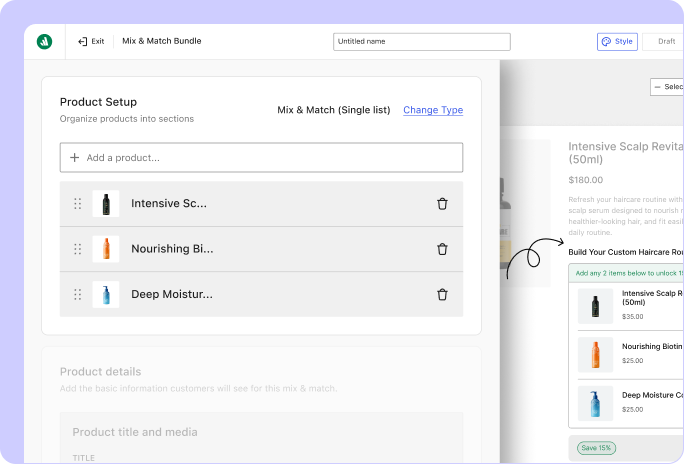This screenshot has height=464, width=684.
Task: Delete the Nourishing Bi... product
Action: click(x=442, y=249)
